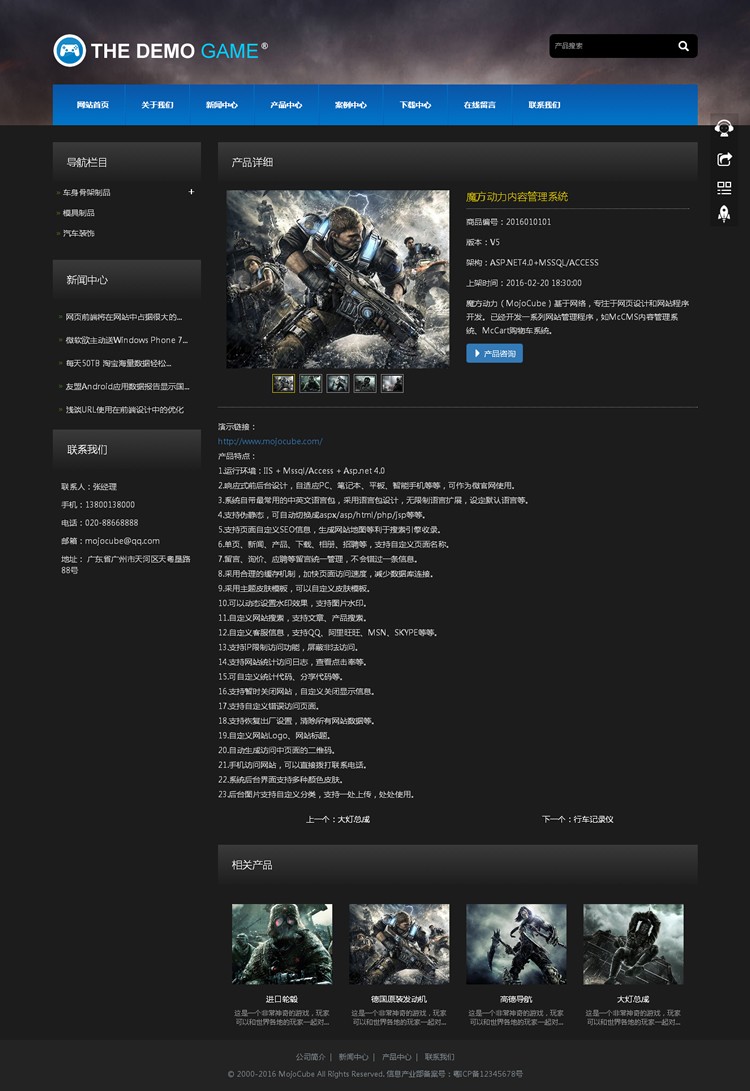
Task: Go to next product 行车记录仪
Action: (577, 820)
